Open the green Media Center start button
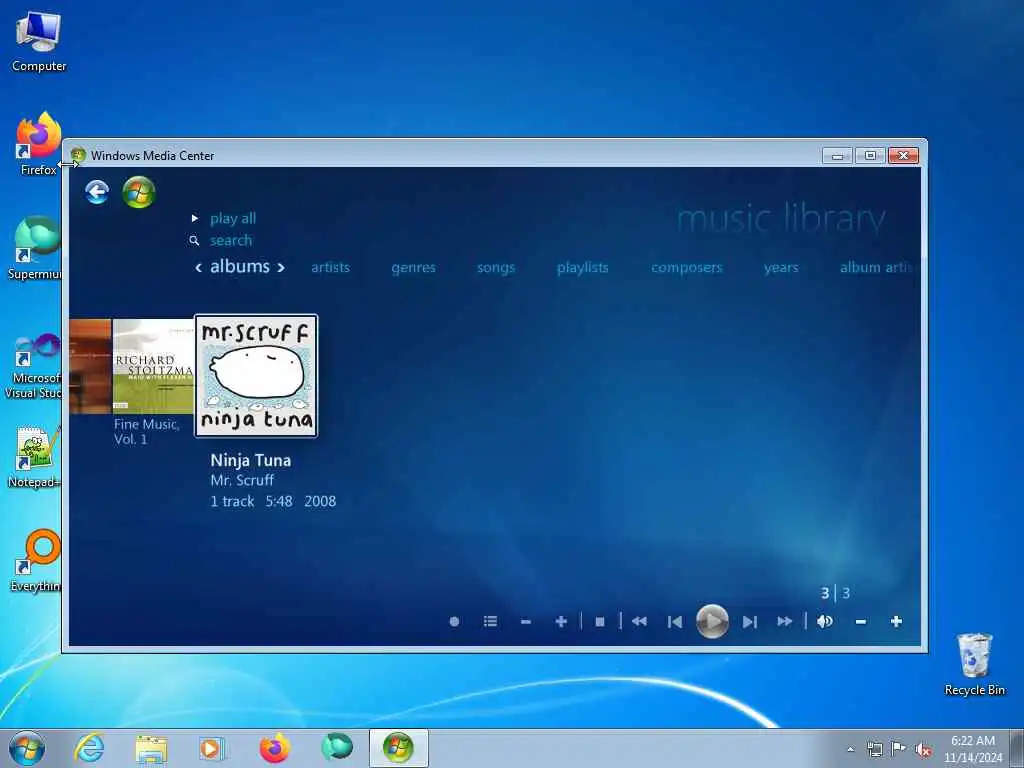The width and height of the screenshot is (1024, 768). (138, 192)
